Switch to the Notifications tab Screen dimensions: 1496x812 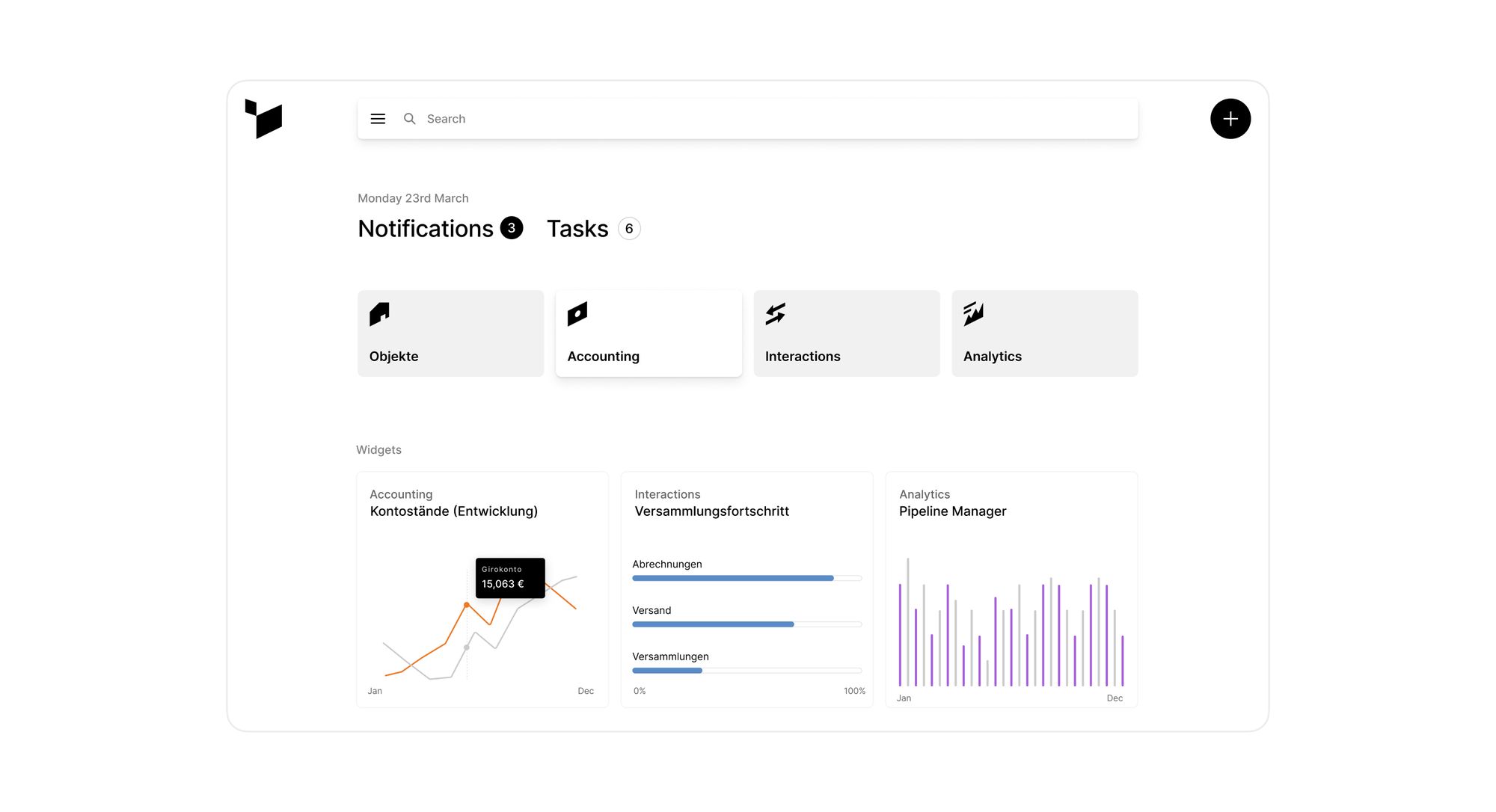point(426,228)
